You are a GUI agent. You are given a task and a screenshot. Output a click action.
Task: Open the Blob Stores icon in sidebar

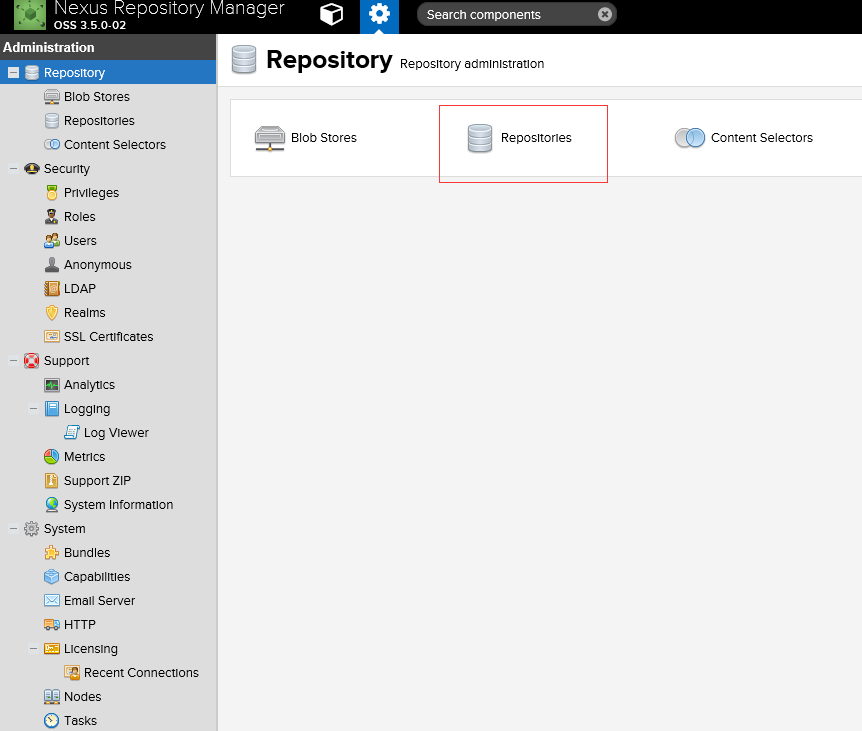pyautogui.click(x=52, y=97)
